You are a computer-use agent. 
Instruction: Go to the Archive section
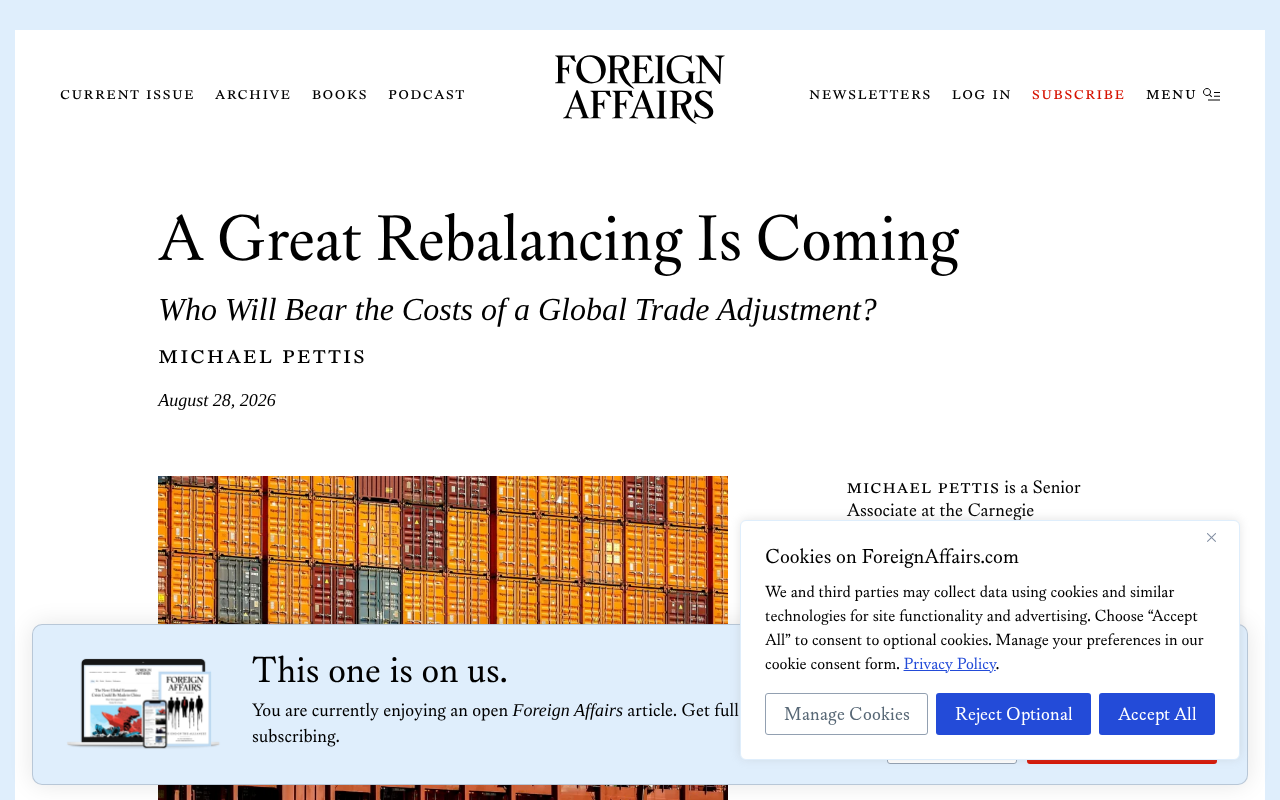253,95
